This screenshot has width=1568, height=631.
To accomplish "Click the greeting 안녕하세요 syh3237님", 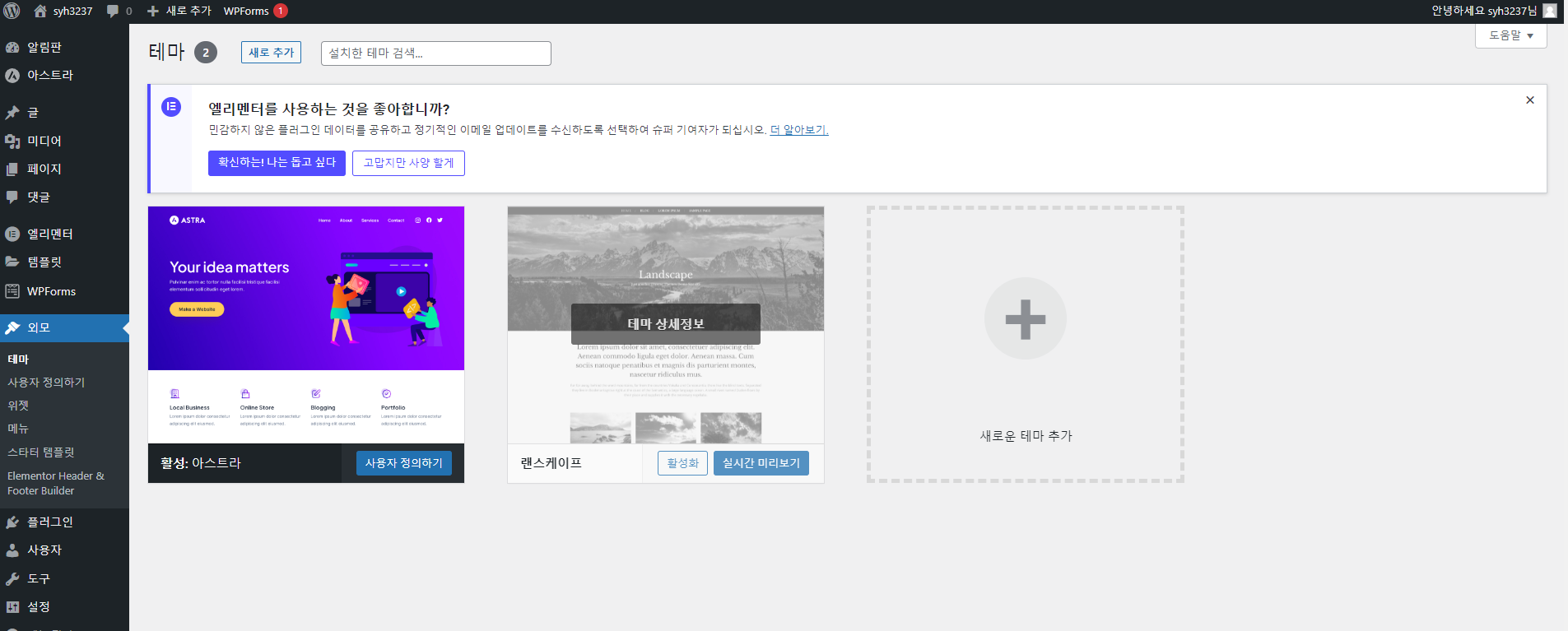I will [x=1484, y=11].
